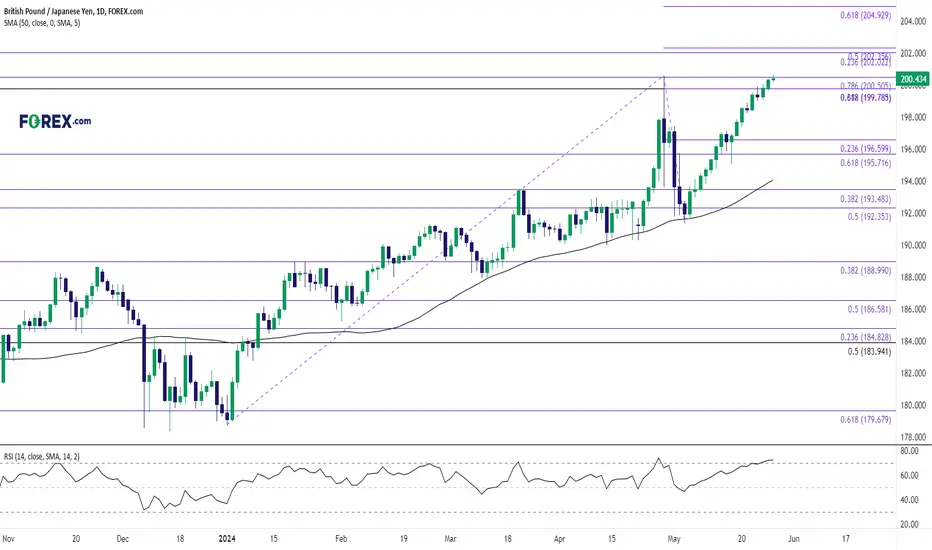Viewport: 932px width, 550px height.
Task: Select Fibonacci label 0.618 (204.929)
Action: pyautogui.click(x=865, y=15)
